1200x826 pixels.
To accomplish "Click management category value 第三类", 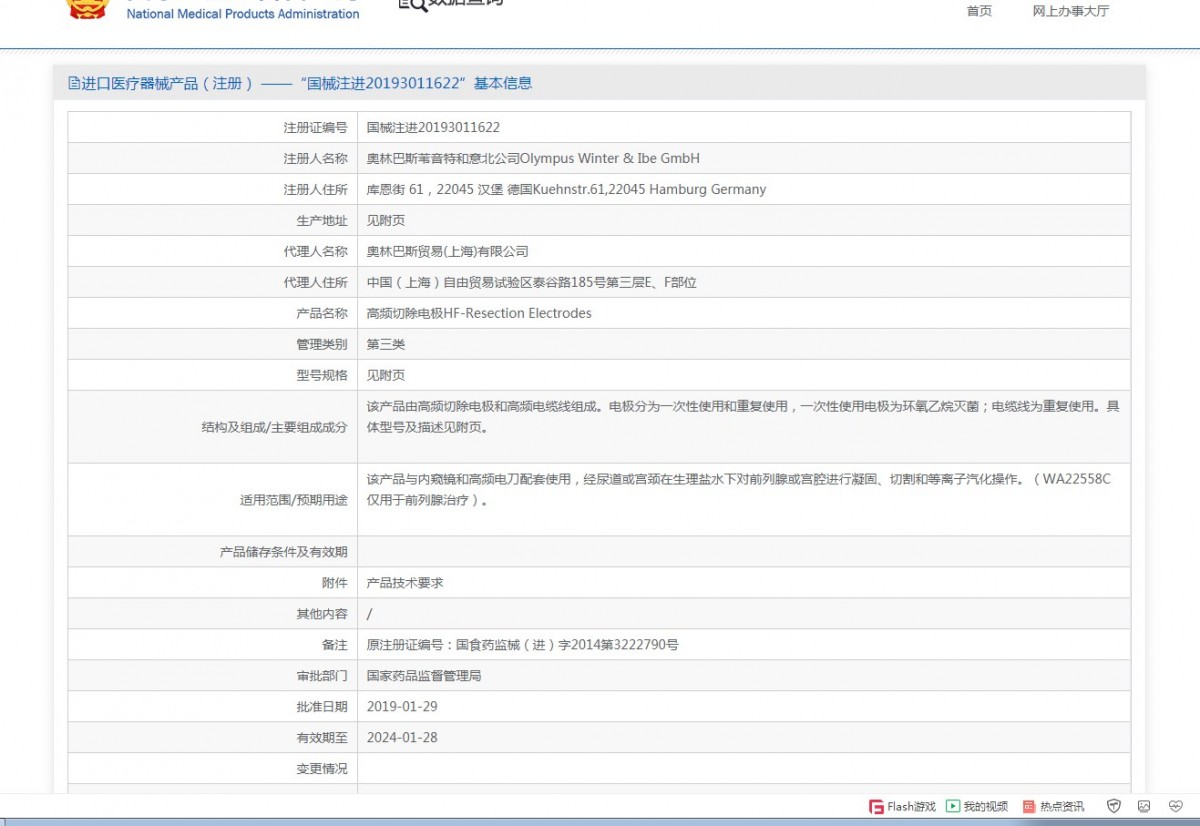I will (386, 344).
